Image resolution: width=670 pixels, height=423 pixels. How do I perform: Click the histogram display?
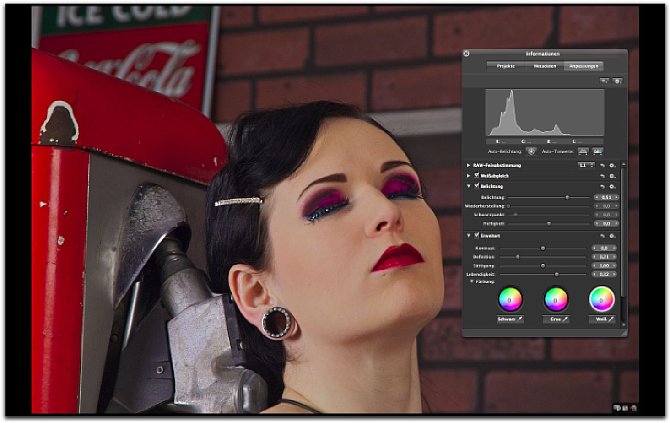545,113
